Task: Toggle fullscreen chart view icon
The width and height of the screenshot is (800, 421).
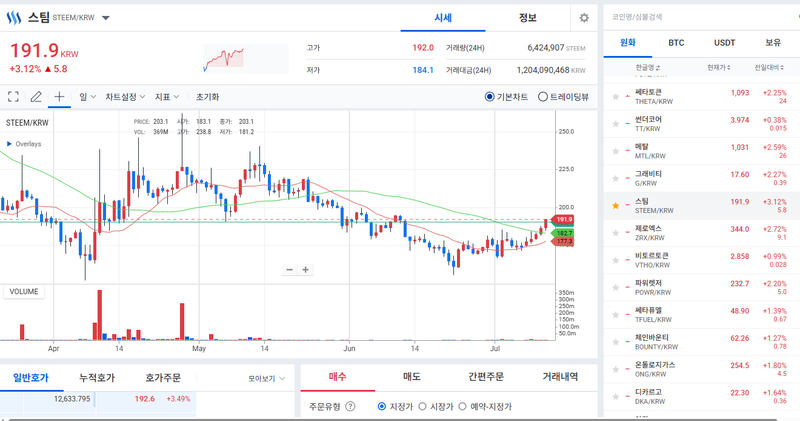Action: coord(13,96)
